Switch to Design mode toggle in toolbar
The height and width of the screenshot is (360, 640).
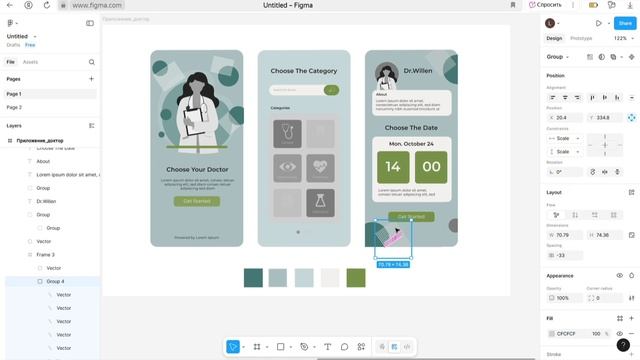tap(394, 347)
